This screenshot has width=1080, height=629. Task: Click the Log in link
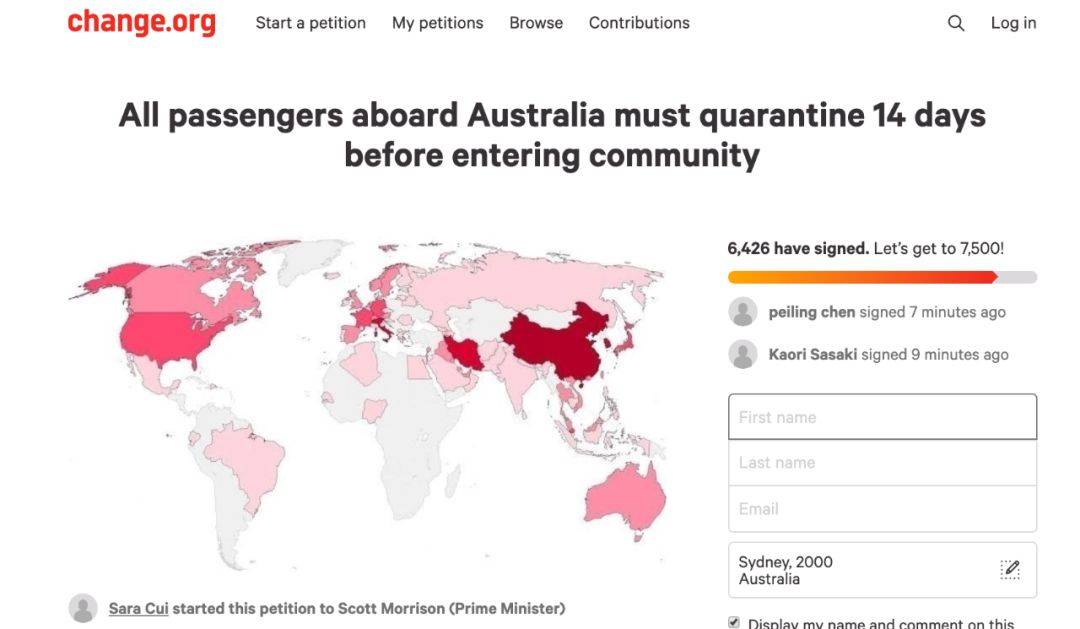pyautogui.click(x=1013, y=23)
